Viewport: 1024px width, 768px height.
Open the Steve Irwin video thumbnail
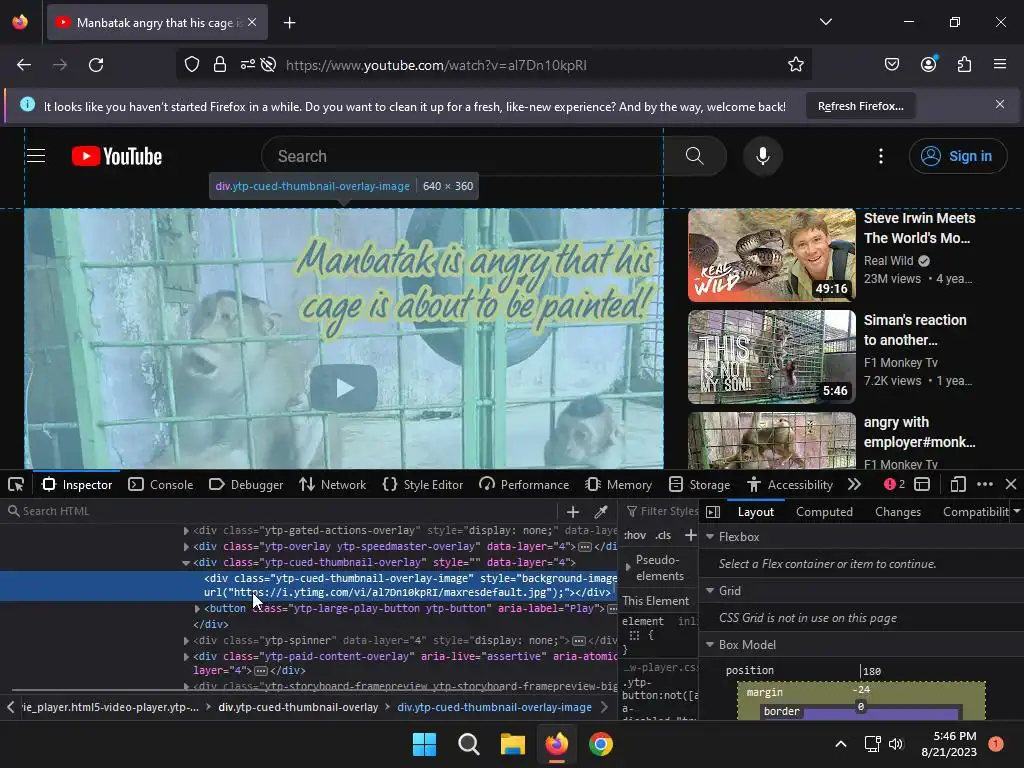pos(772,255)
